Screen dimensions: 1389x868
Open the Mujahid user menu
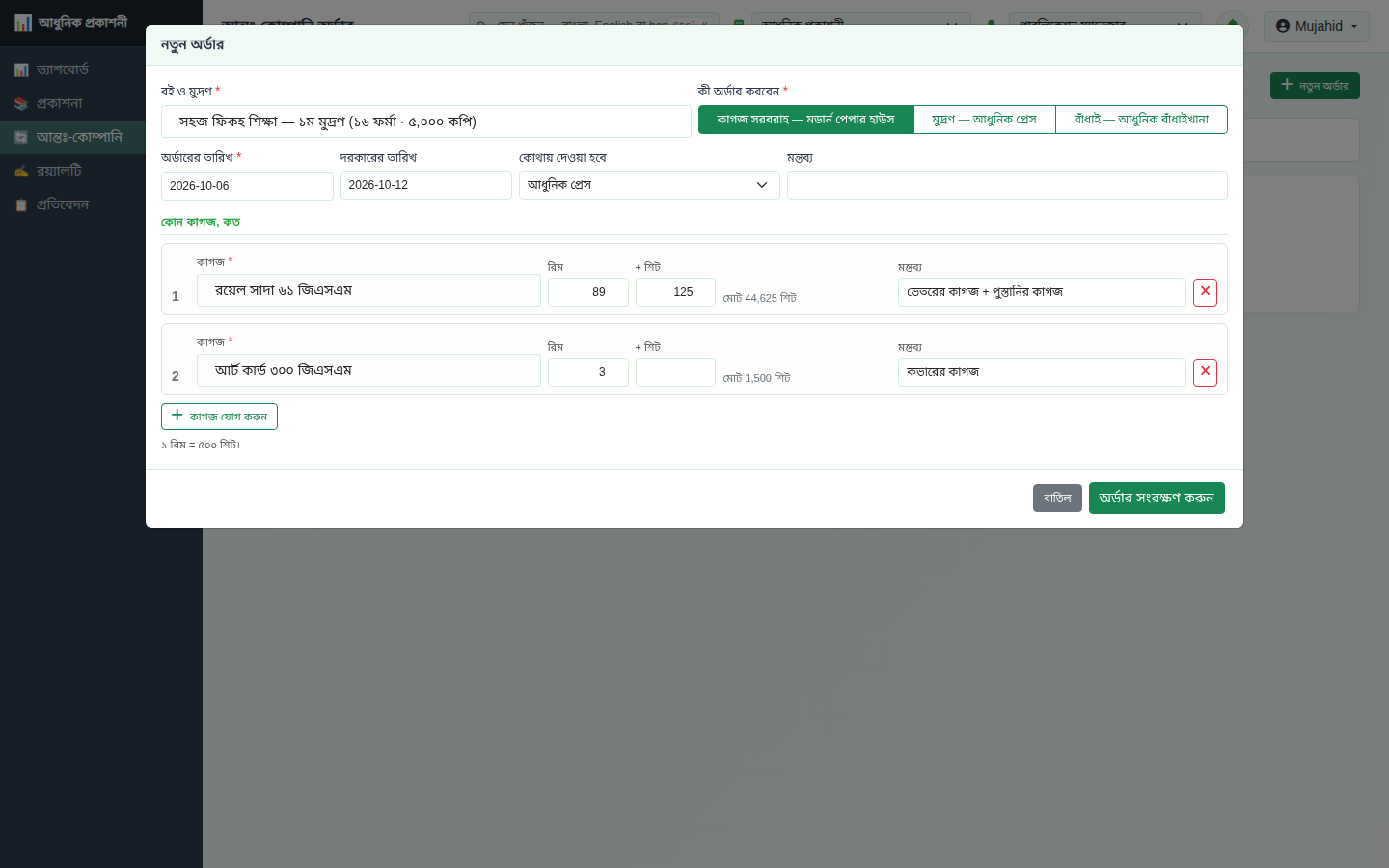[x=1316, y=26]
